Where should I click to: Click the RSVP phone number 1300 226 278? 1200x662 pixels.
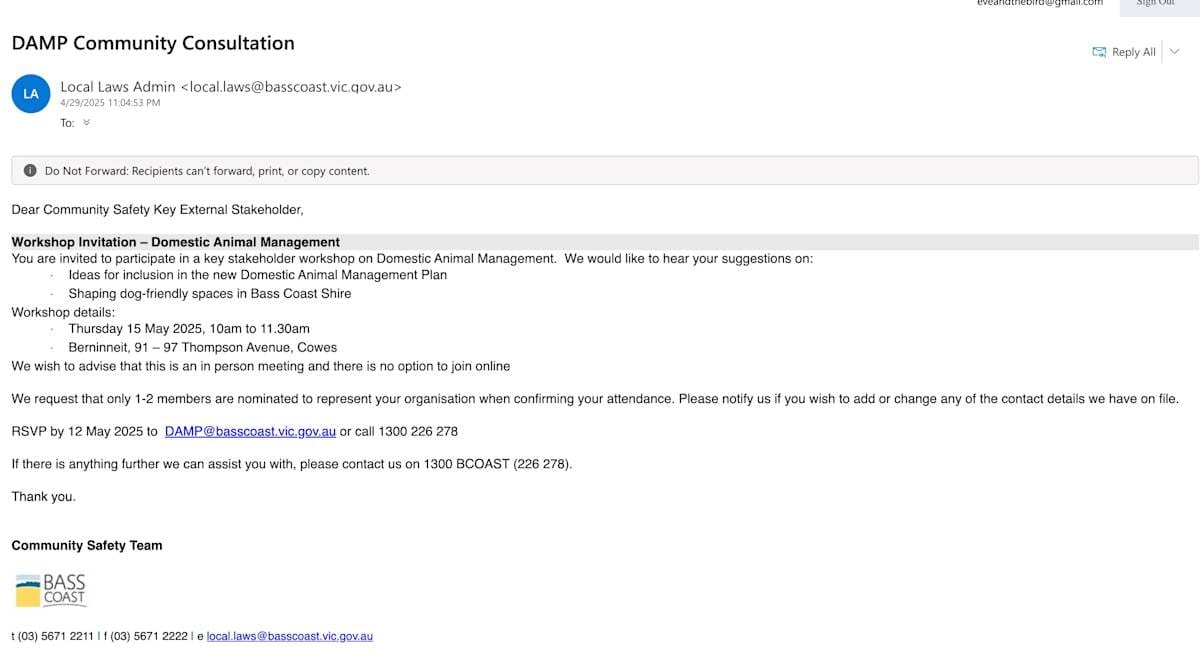click(x=412, y=432)
